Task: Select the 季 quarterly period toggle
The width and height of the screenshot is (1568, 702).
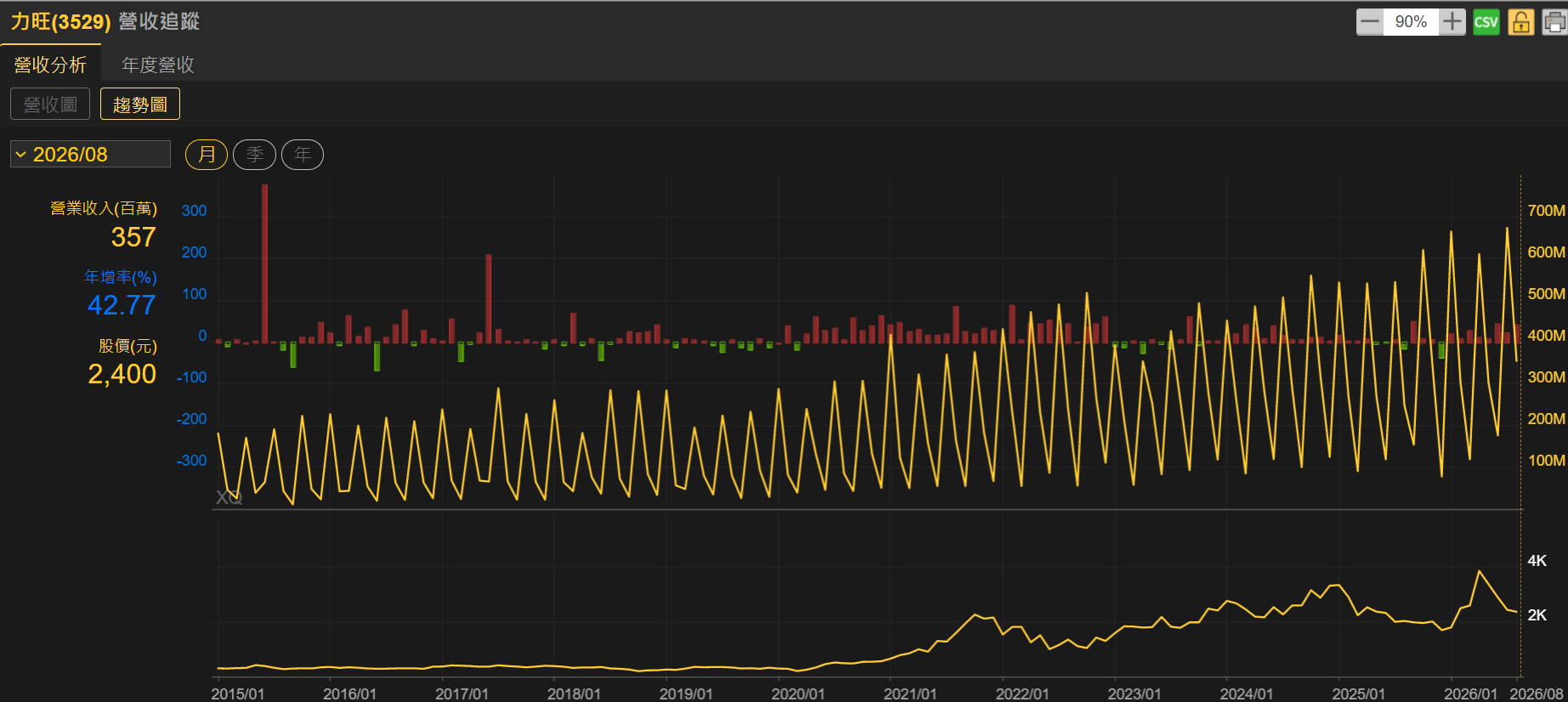Action: [x=254, y=155]
